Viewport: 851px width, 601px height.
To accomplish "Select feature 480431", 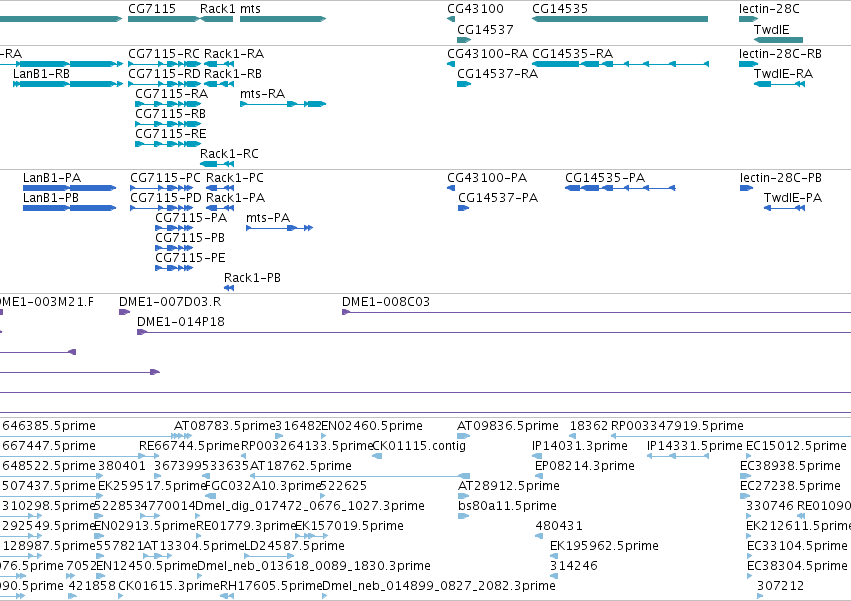I will pyautogui.click(x=559, y=527).
